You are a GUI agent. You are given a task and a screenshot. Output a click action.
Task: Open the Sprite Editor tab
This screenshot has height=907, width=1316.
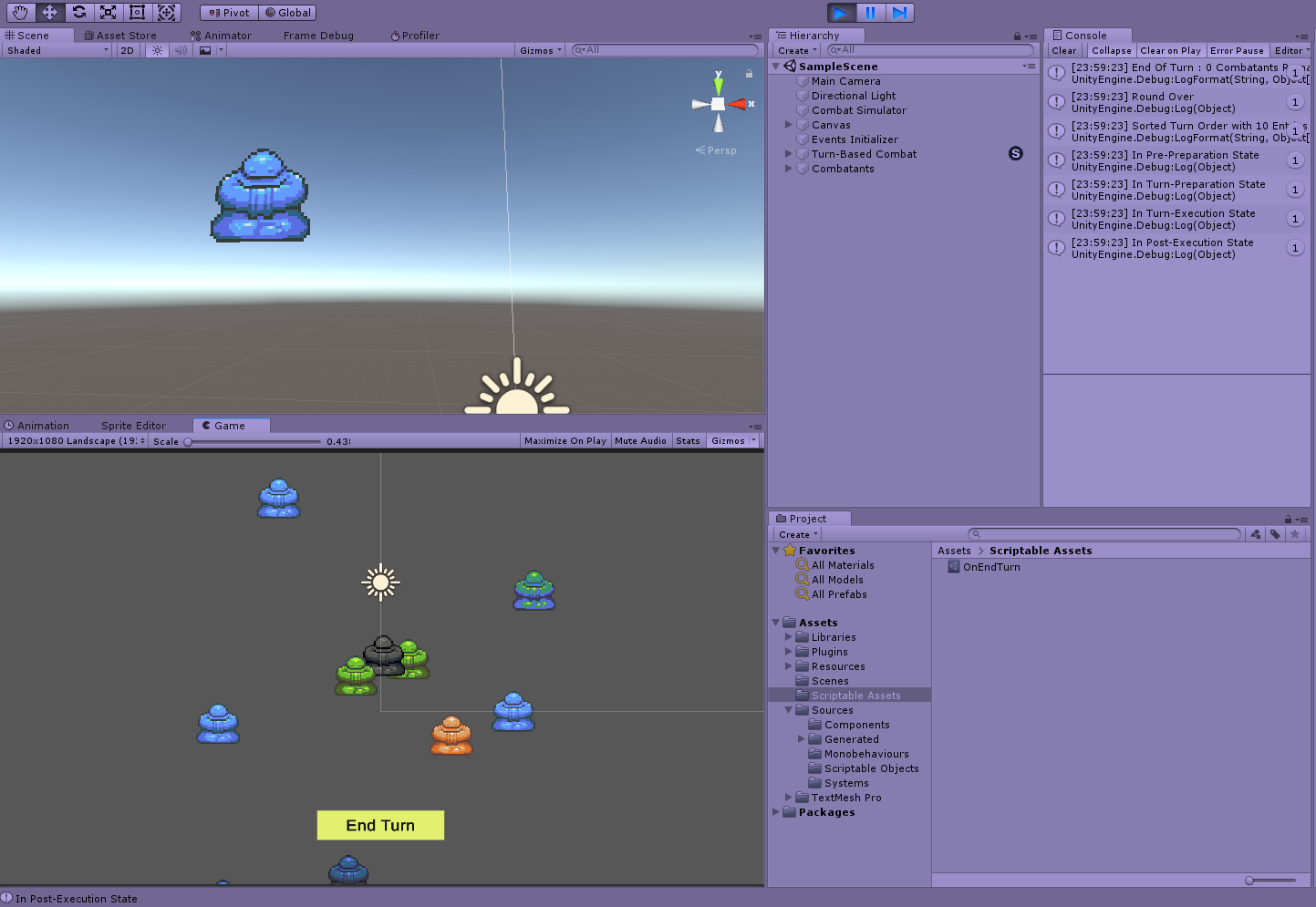click(133, 425)
